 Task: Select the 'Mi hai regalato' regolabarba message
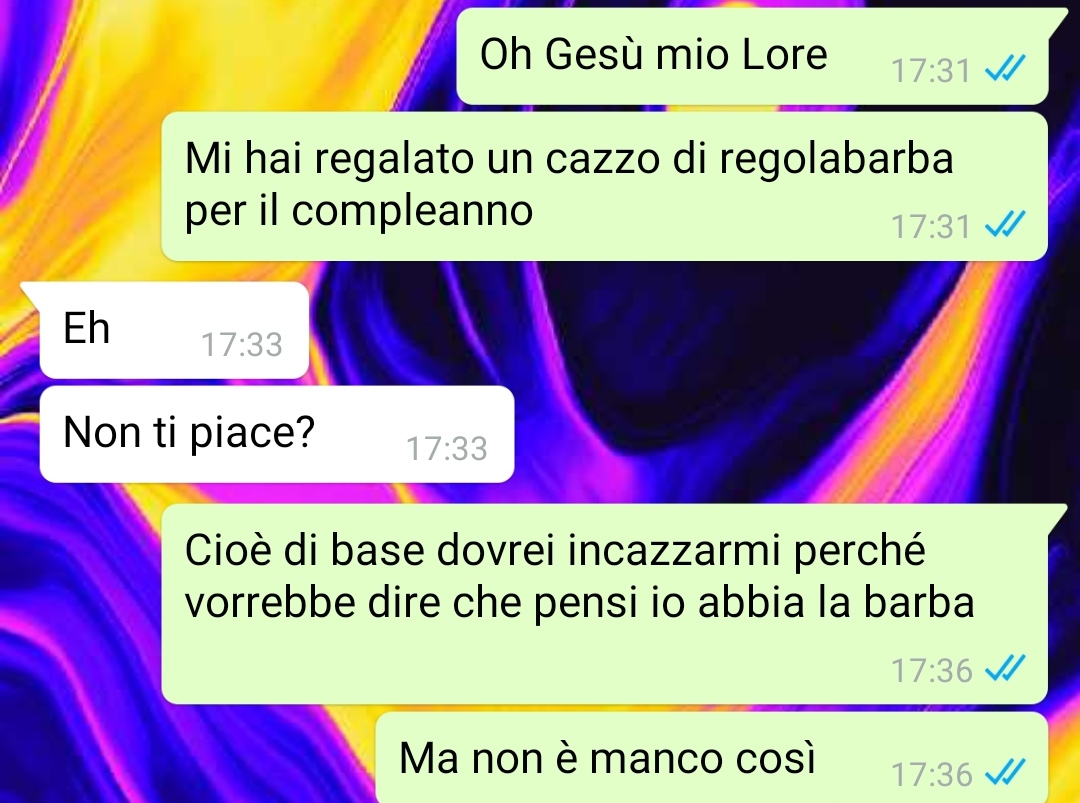(x=605, y=187)
